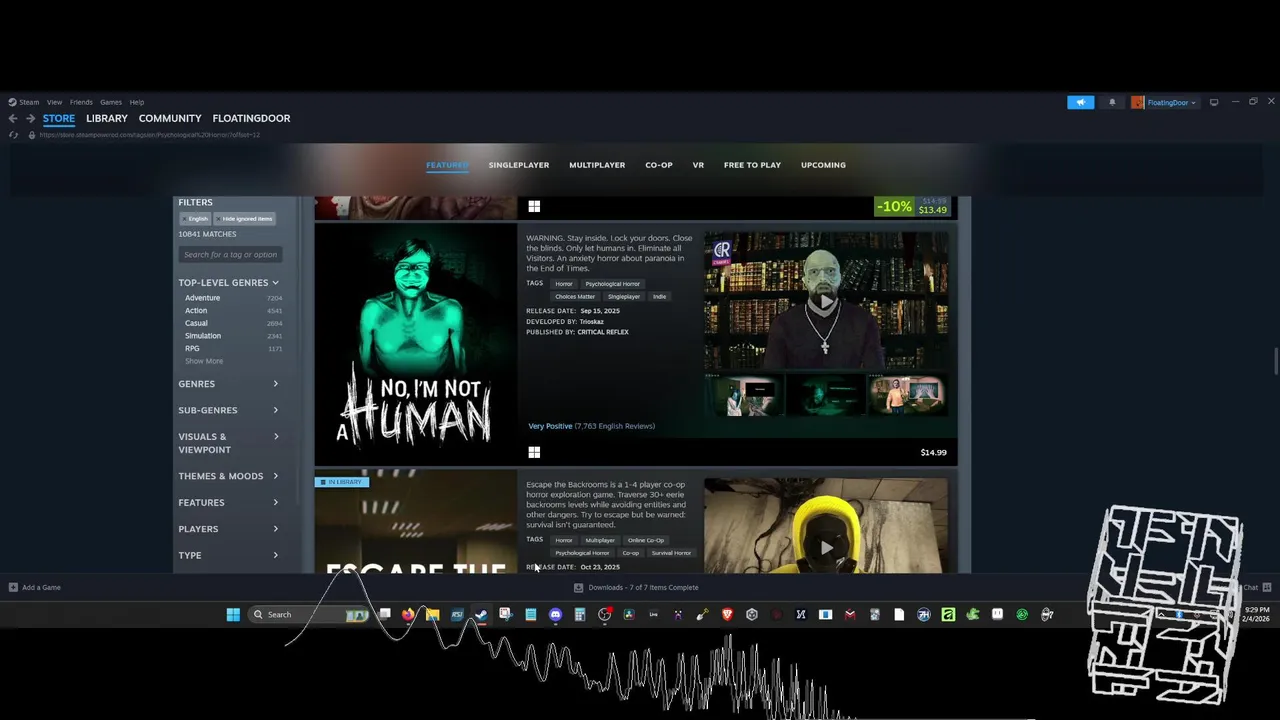Image resolution: width=1280 pixels, height=720 pixels.
Task: Switch to the Multiplayer tab
Action: 597,165
